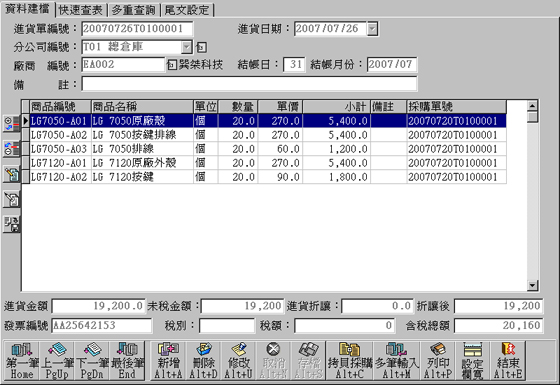
Task: Click the remove-row icon beside the grid
Action: (12, 149)
